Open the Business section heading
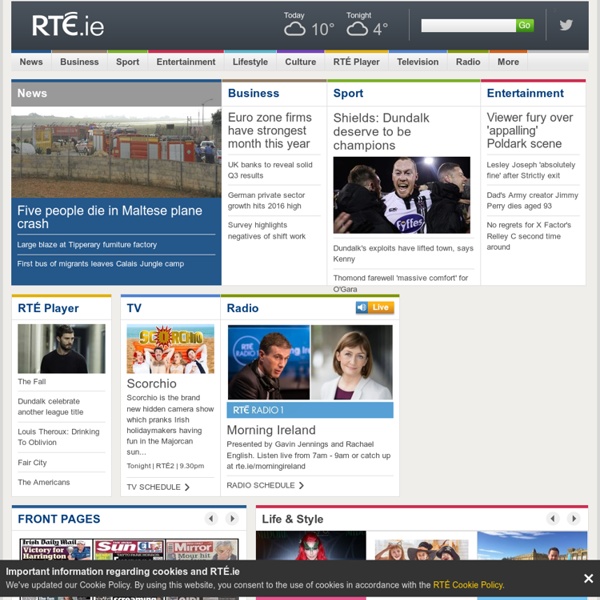Screen dimensions: 600x600 (253, 93)
